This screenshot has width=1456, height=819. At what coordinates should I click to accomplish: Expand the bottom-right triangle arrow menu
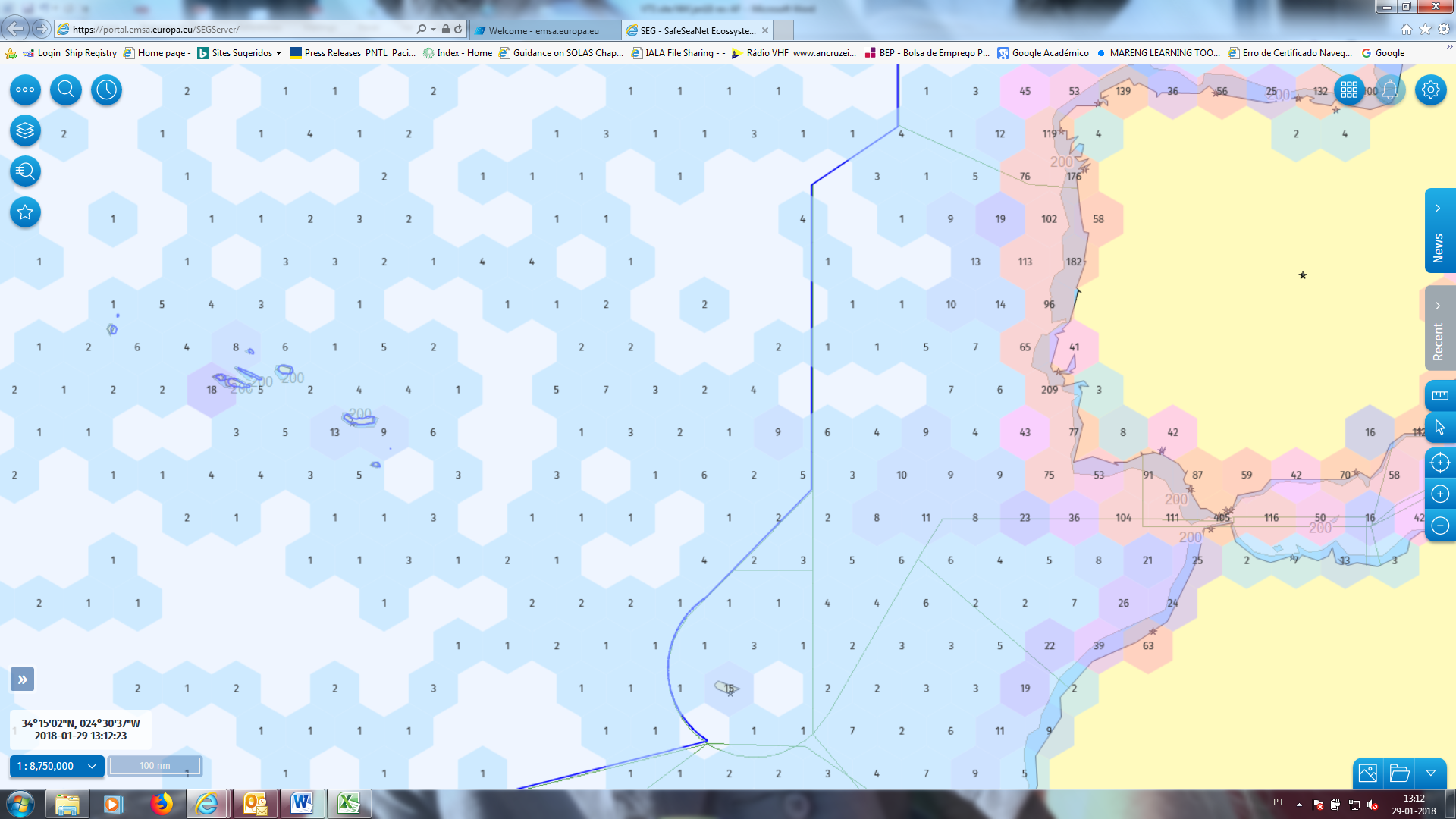1430,773
